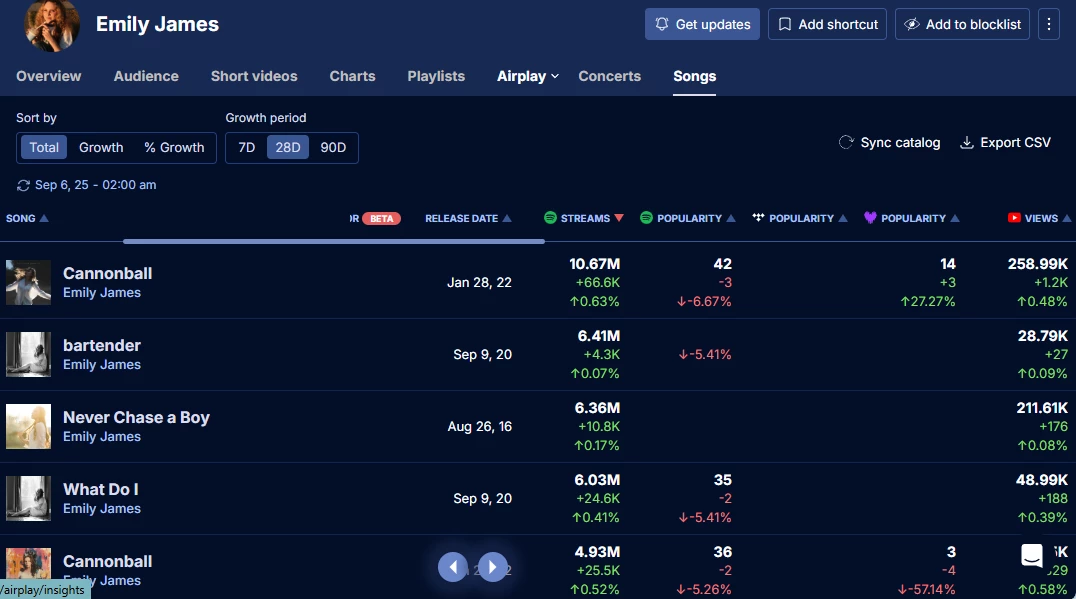Click 6.03M streams for What Do I
The width and height of the screenshot is (1076, 599).
click(x=597, y=480)
